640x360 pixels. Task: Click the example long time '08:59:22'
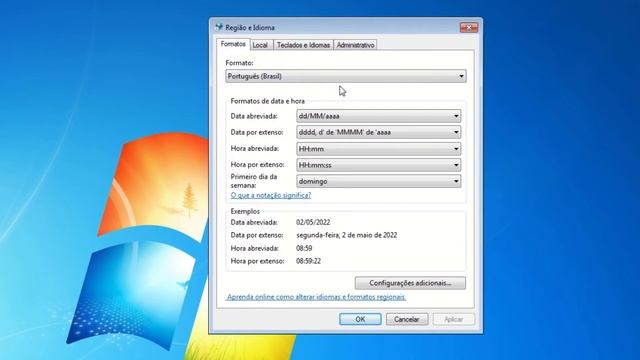[308, 261]
